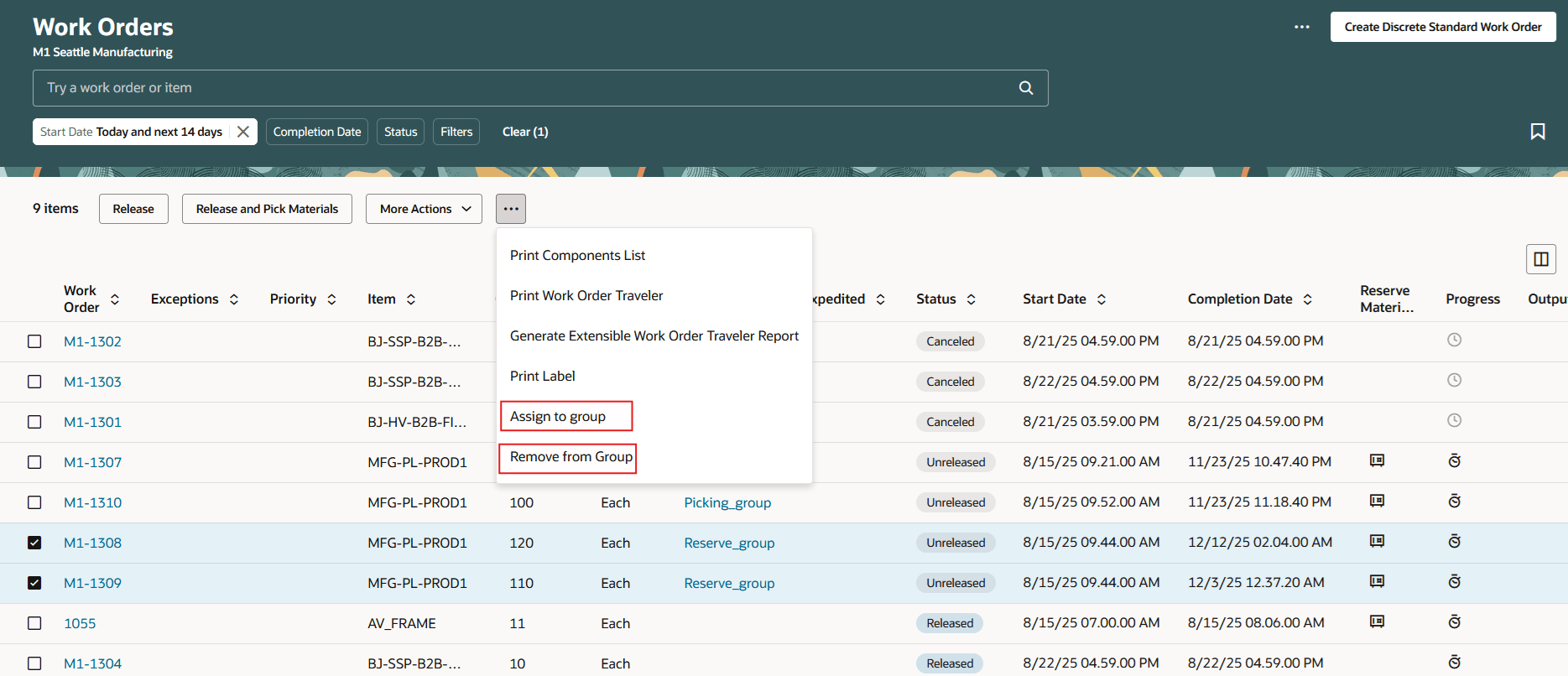The height and width of the screenshot is (676, 1568).
Task: Click Create Discrete Standard Work Order
Action: (x=1442, y=27)
